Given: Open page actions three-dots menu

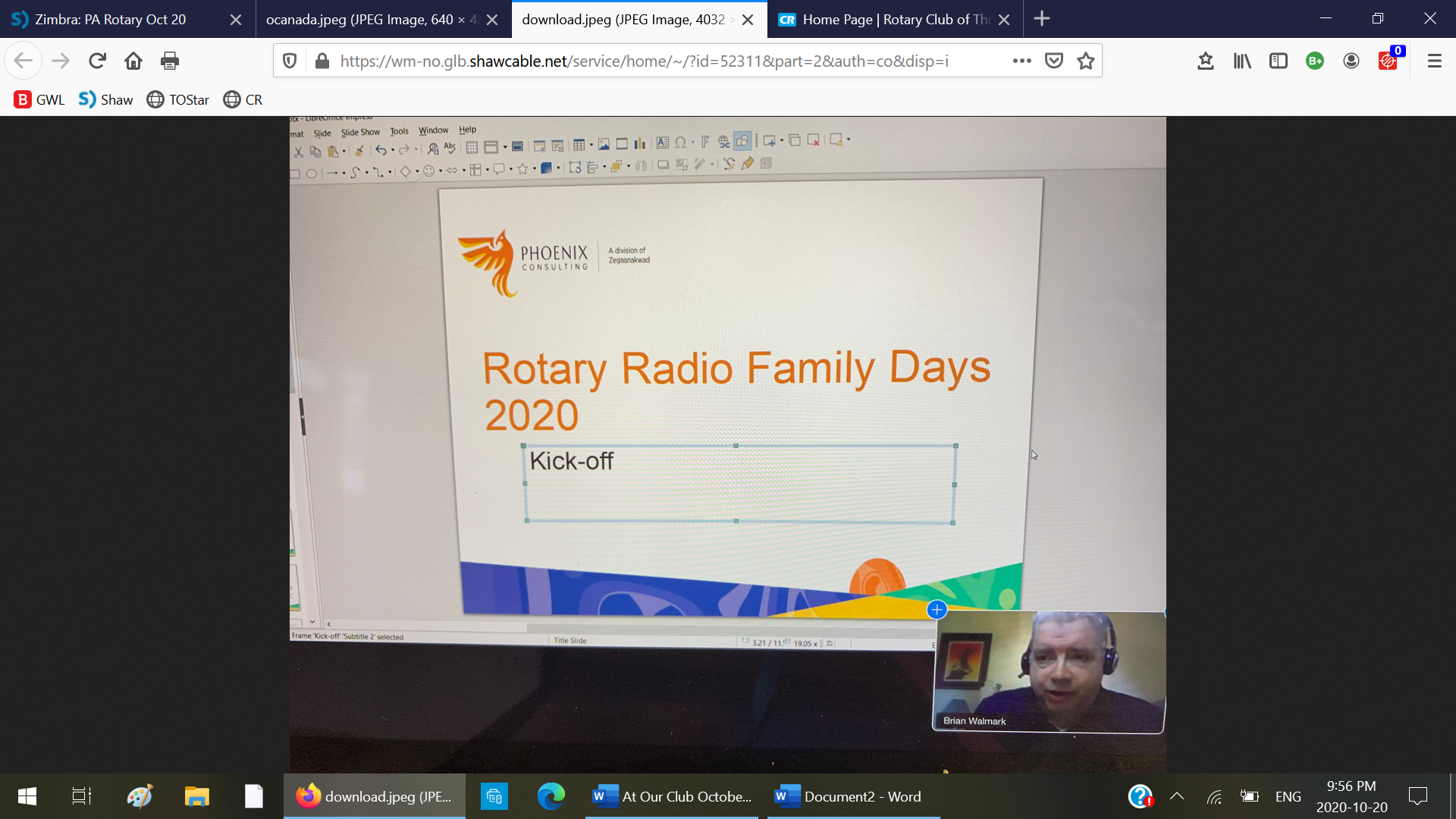Looking at the screenshot, I should tap(1021, 61).
